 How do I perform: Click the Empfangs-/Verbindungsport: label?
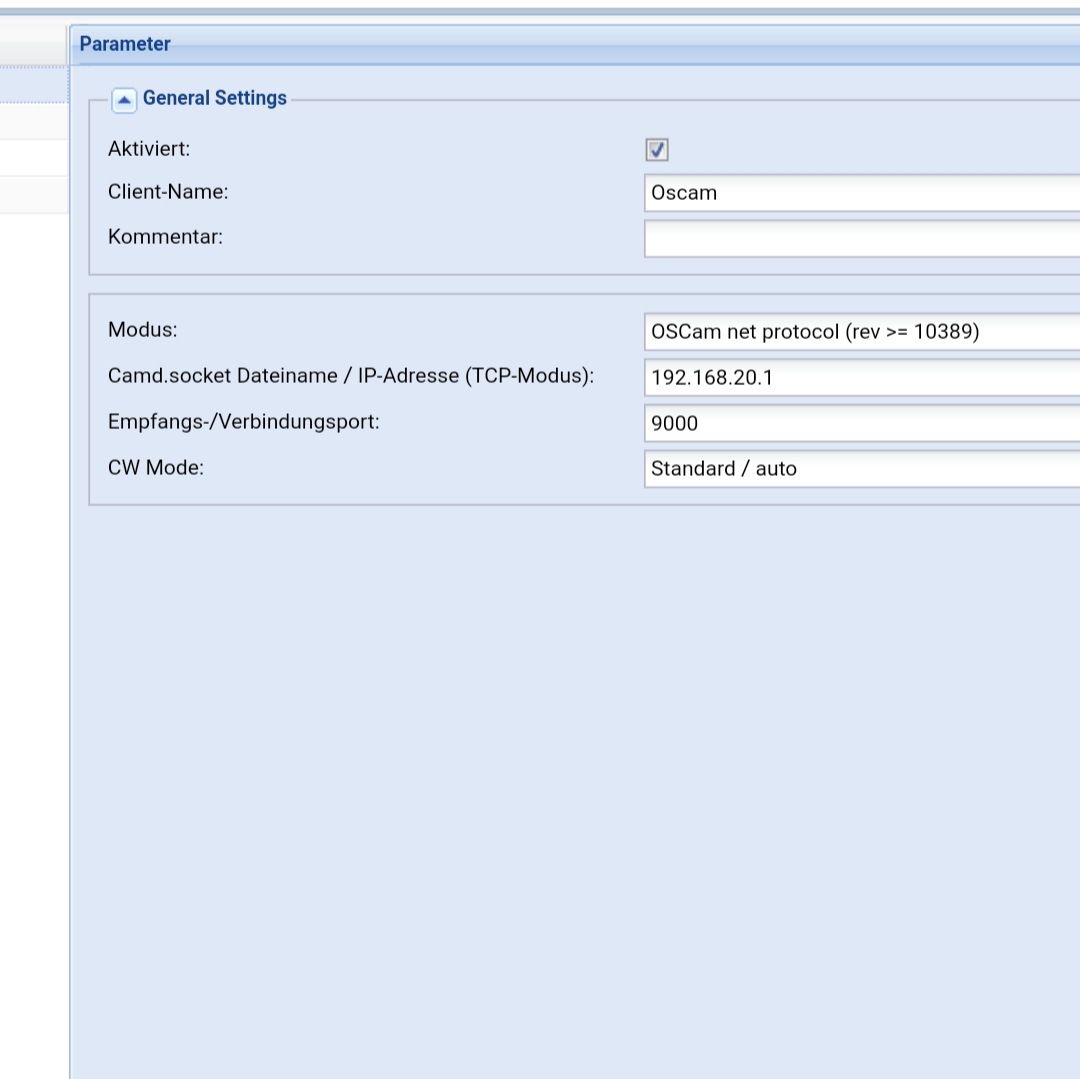click(243, 421)
